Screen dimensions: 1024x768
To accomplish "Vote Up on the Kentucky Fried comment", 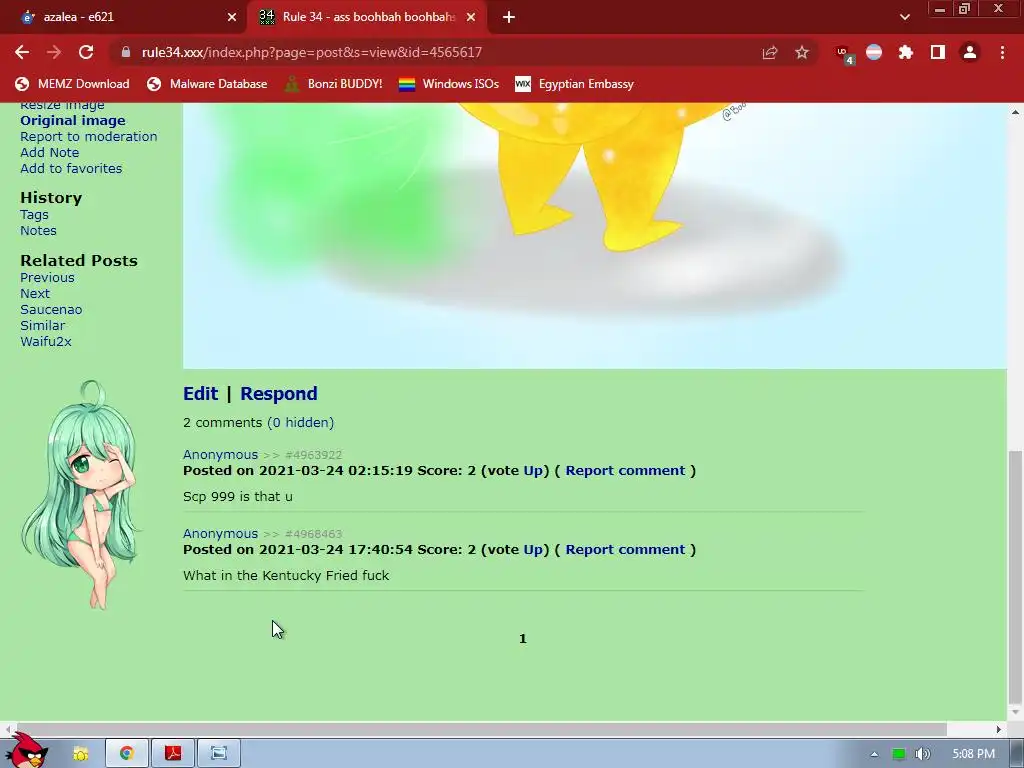I will pyautogui.click(x=533, y=550).
